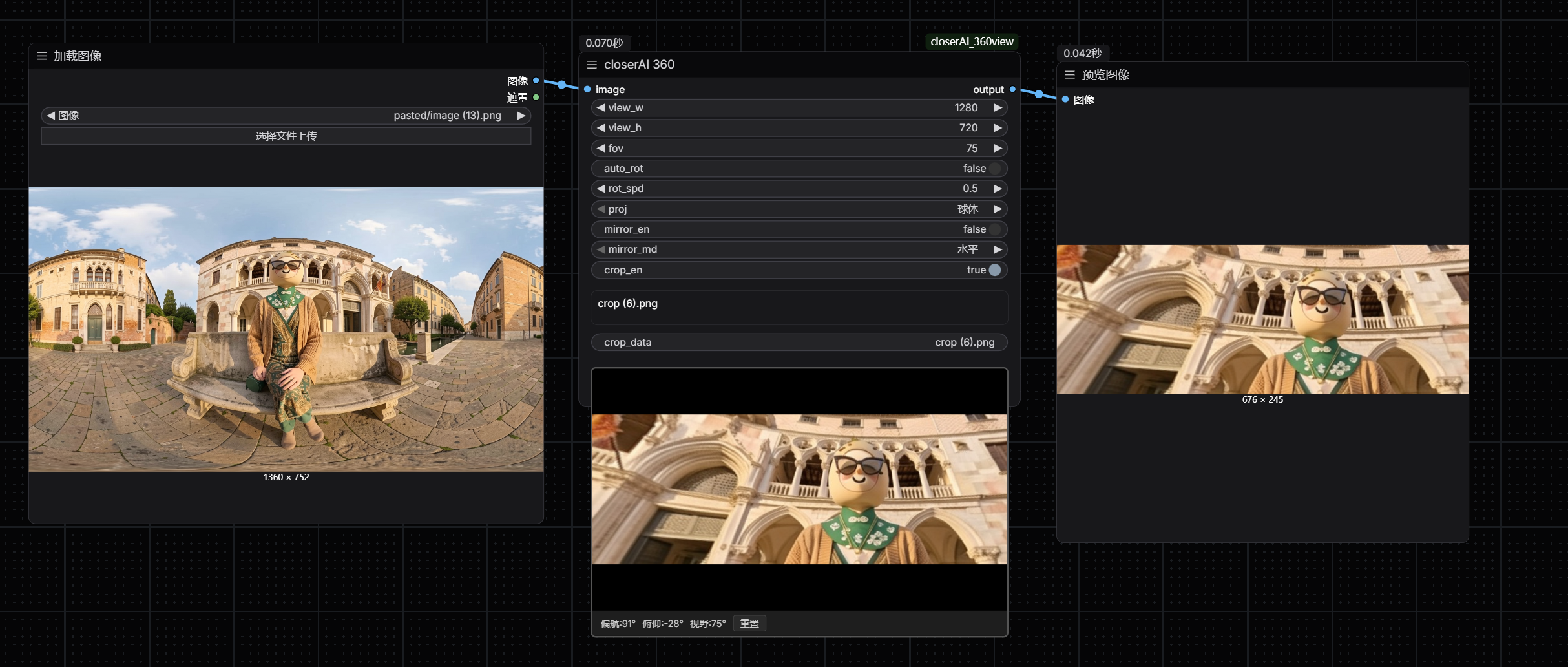1568x667 pixels.
Task: Open the mirror_md mode dropdown
Action: (x=799, y=249)
